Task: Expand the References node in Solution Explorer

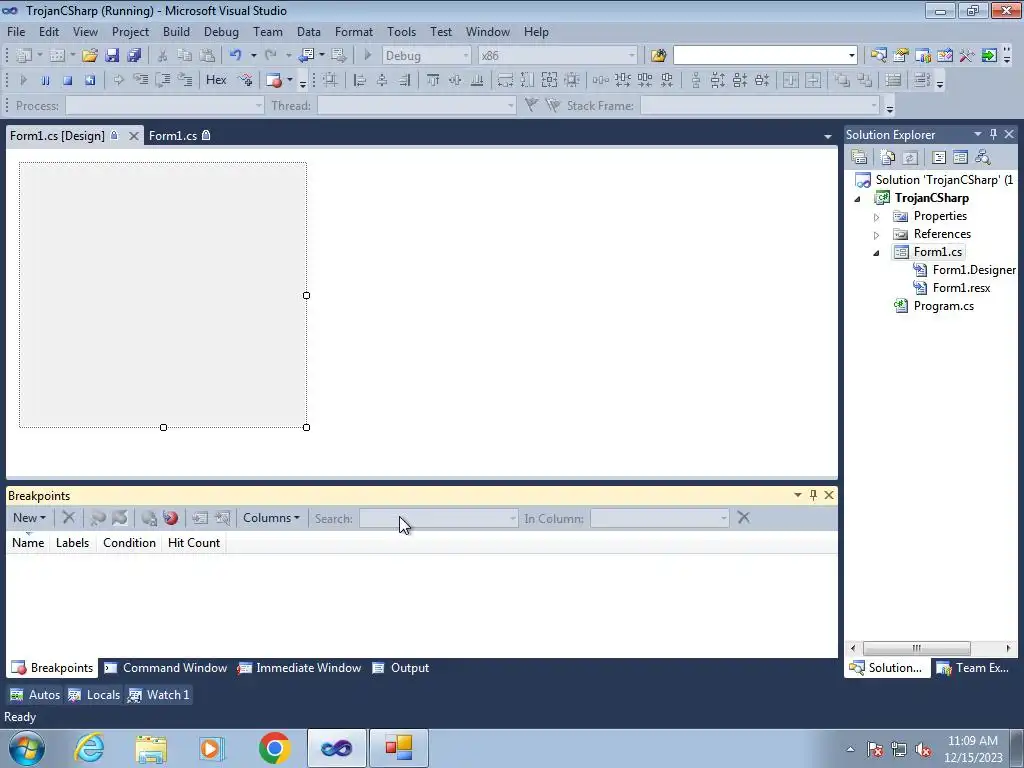Action: (x=876, y=234)
